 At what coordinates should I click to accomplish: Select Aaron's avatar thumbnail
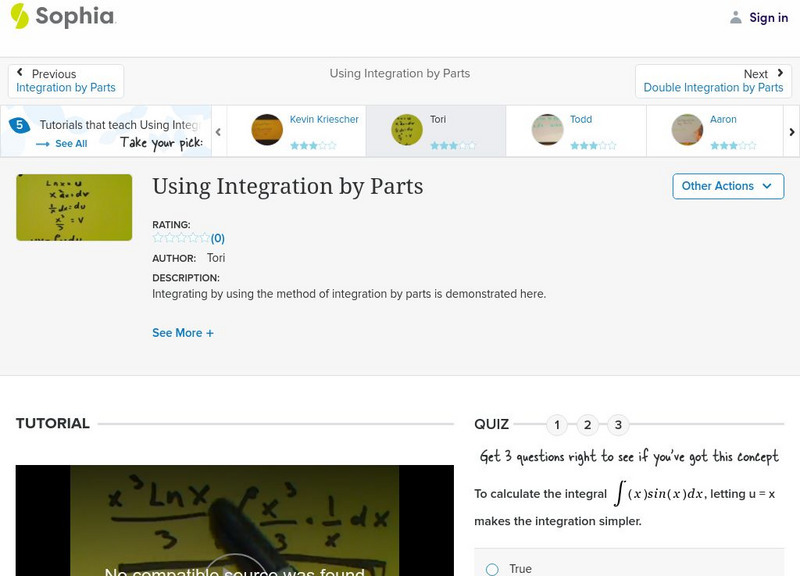pyautogui.click(x=688, y=130)
